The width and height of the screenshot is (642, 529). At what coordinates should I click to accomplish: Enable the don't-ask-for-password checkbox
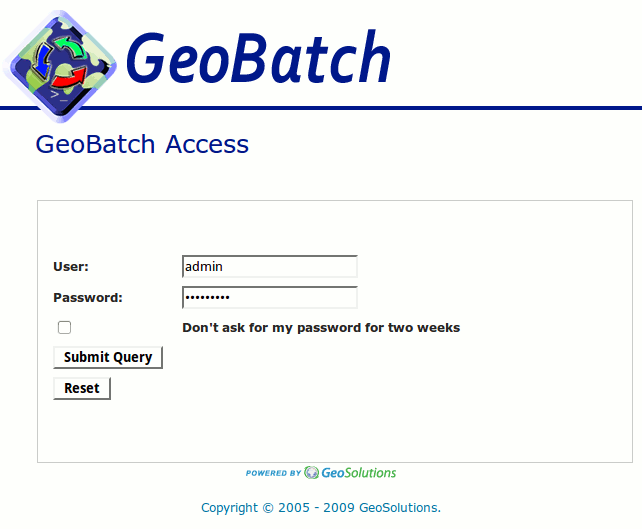pyautogui.click(x=64, y=328)
